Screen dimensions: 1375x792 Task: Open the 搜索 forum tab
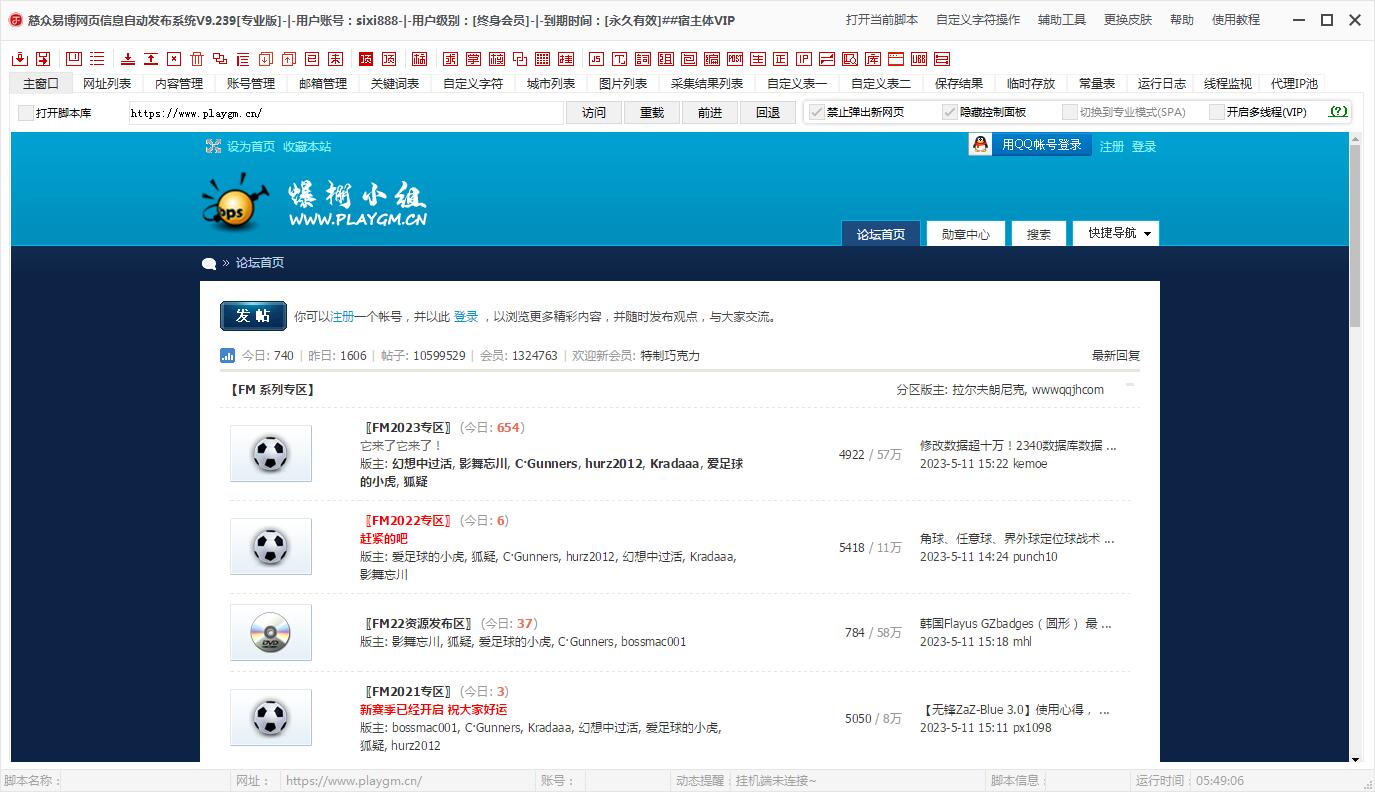1038,234
